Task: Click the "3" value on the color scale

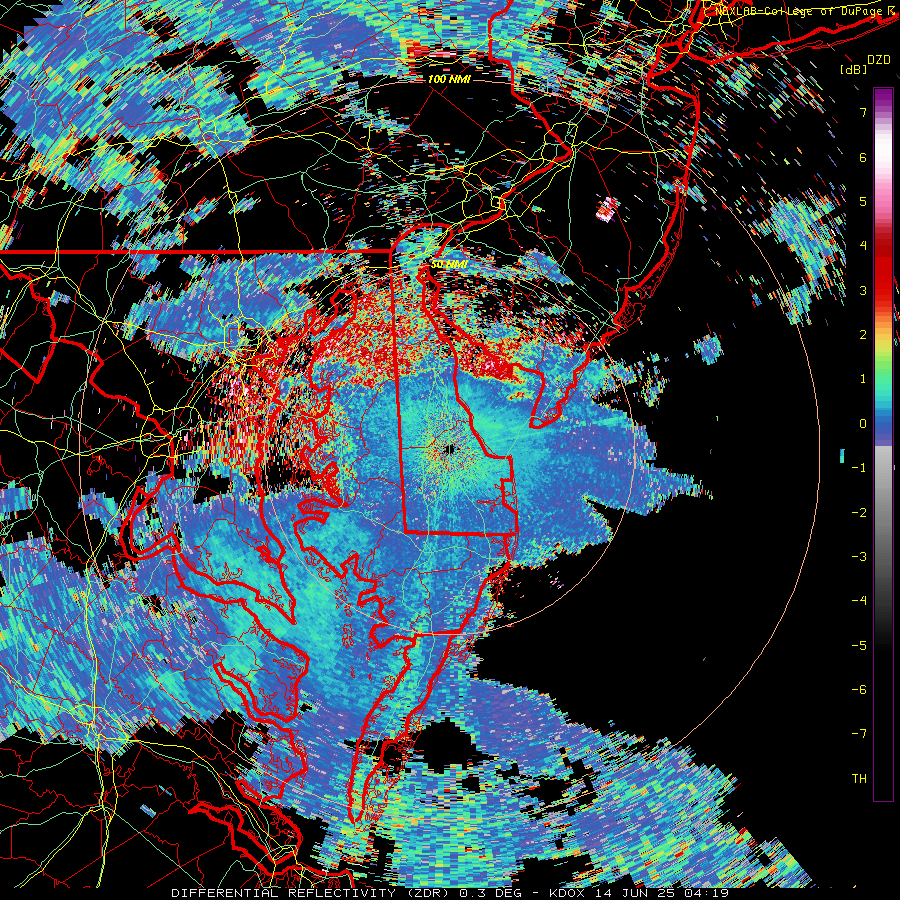Action: 863,290
